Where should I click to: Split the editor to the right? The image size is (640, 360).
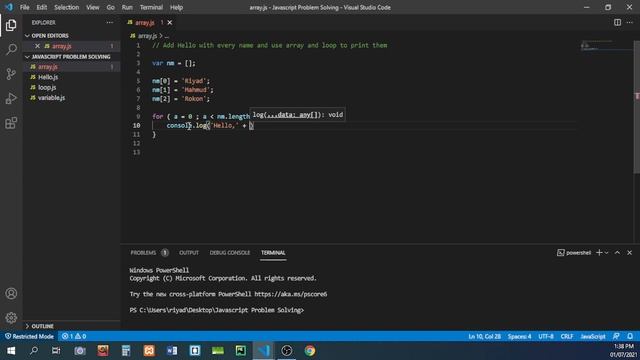pos(618,22)
